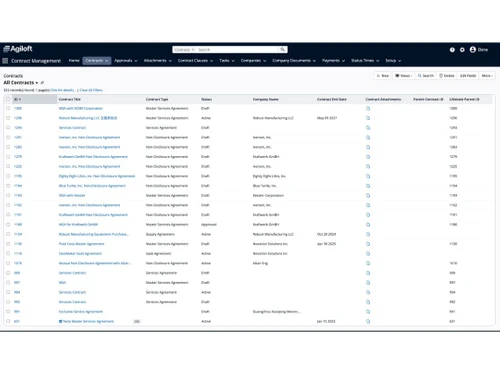The width and height of the screenshot is (500, 375).
Task: Open the Exclusive Service Agreement contract link
Action: (81, 311)
